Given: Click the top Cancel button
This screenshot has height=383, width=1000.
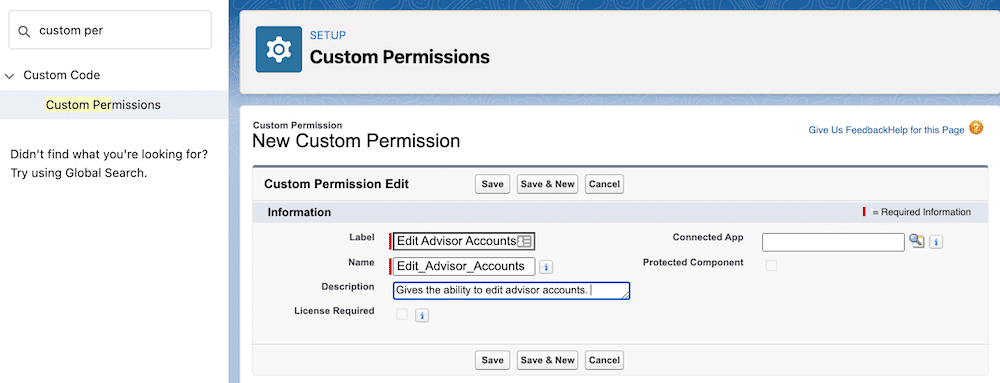Looking at the screenshot, I should (x=604, y=184).
